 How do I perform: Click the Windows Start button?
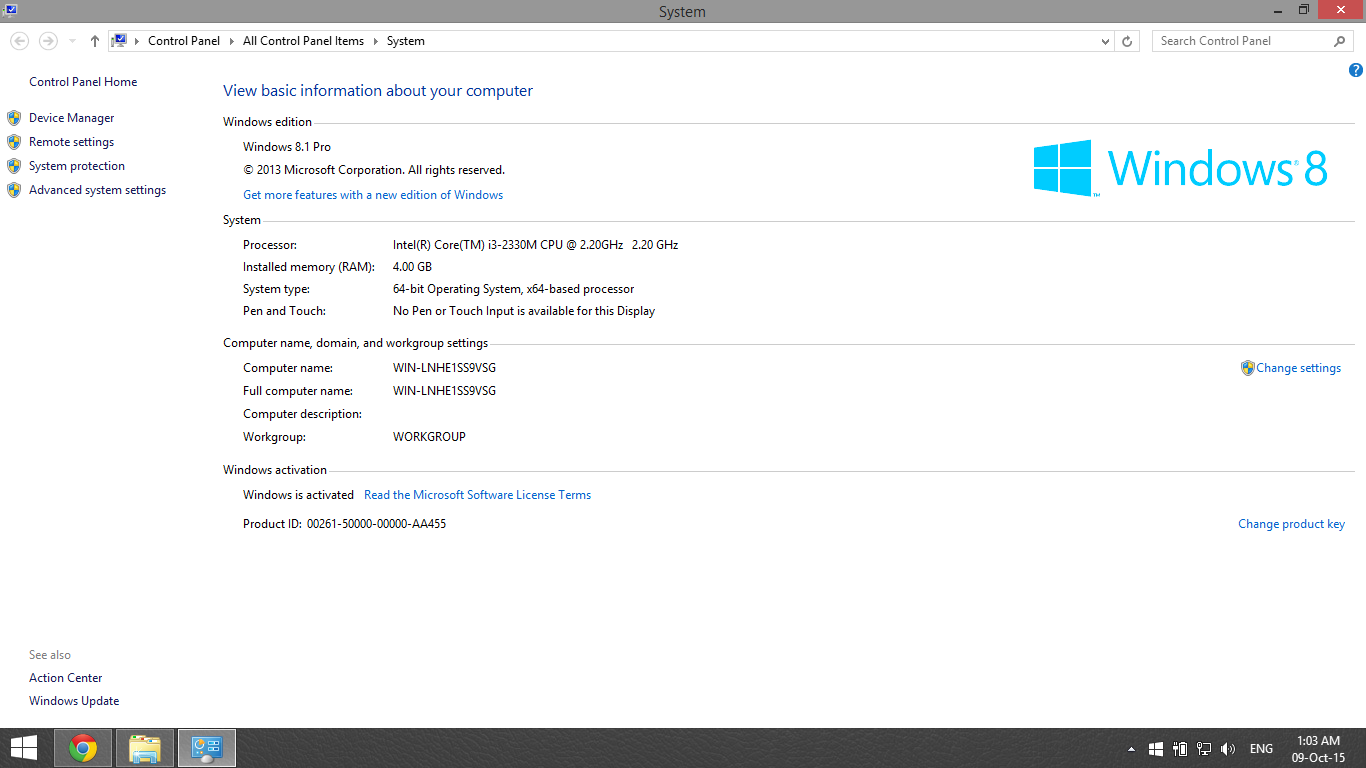coord(23,748)
